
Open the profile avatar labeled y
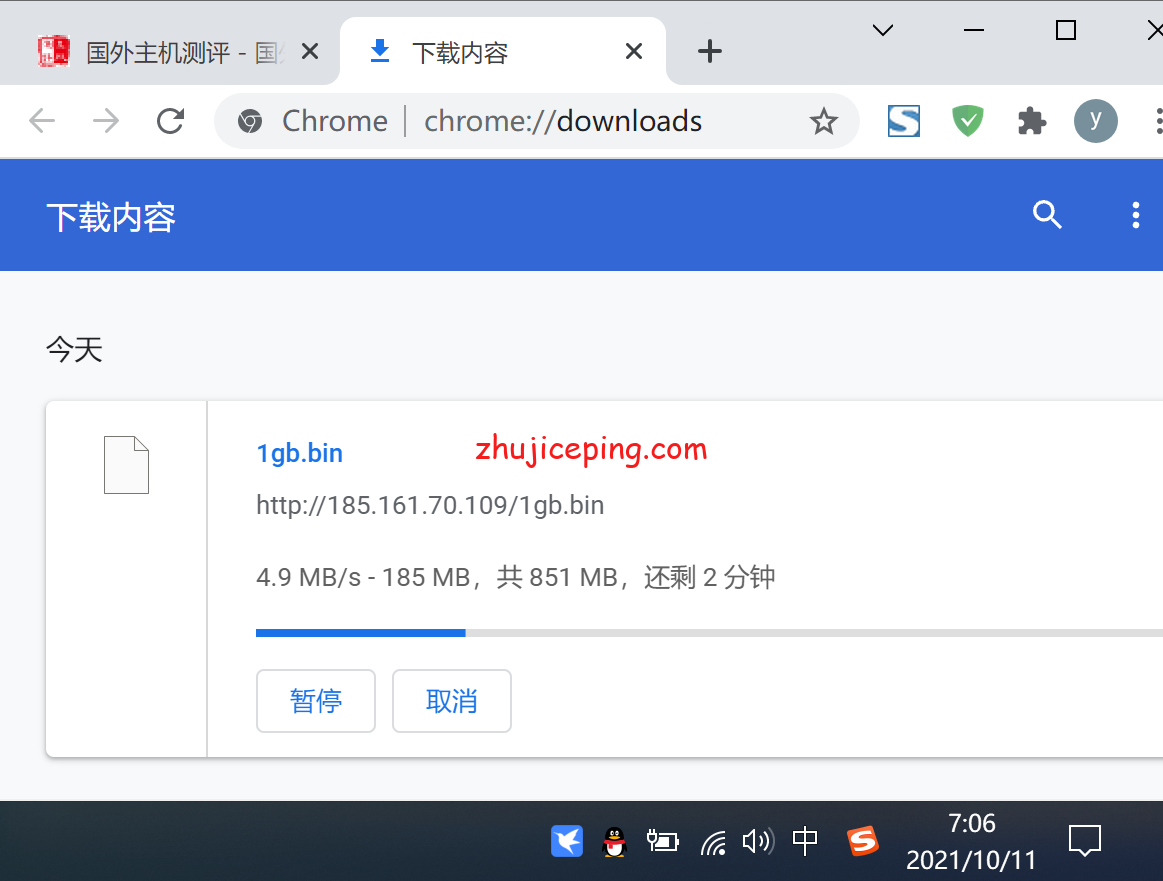tap(1096, 121)
